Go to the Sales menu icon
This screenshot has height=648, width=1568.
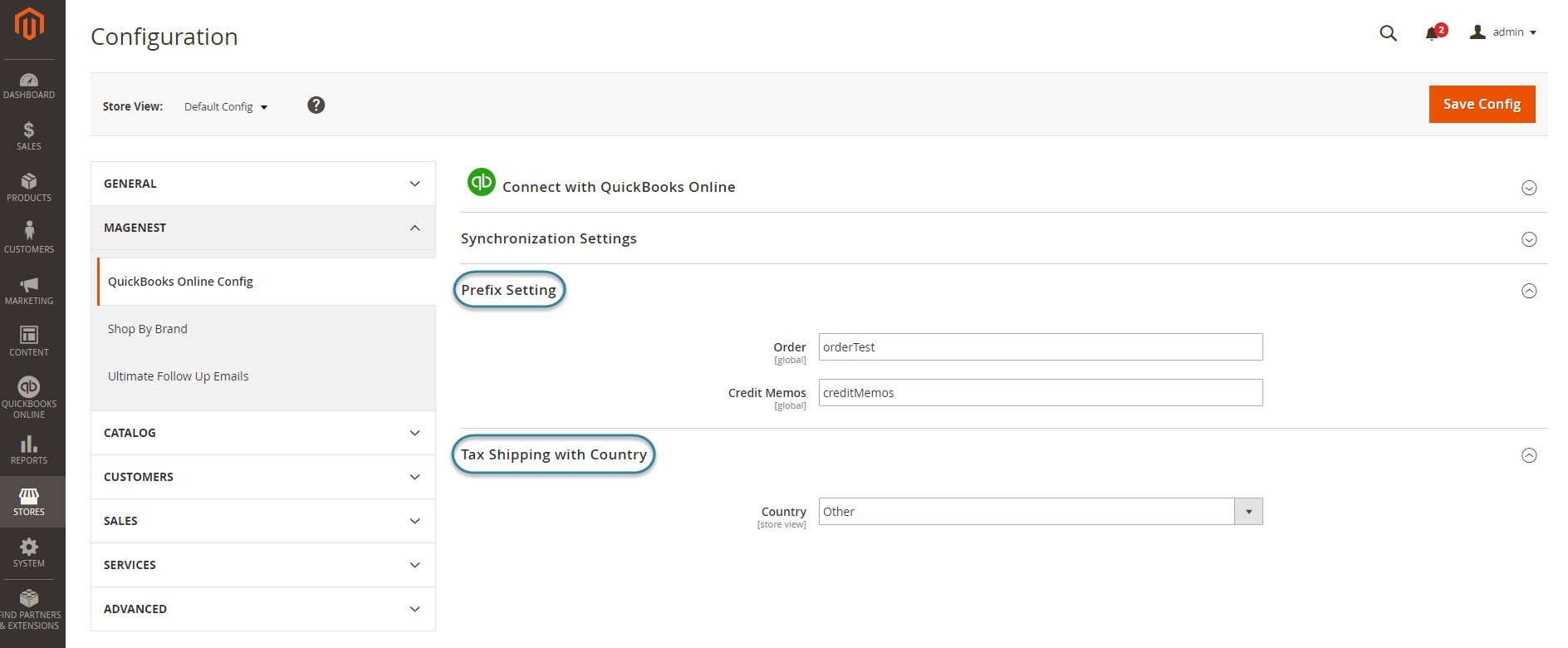click(x=29, y=135)
